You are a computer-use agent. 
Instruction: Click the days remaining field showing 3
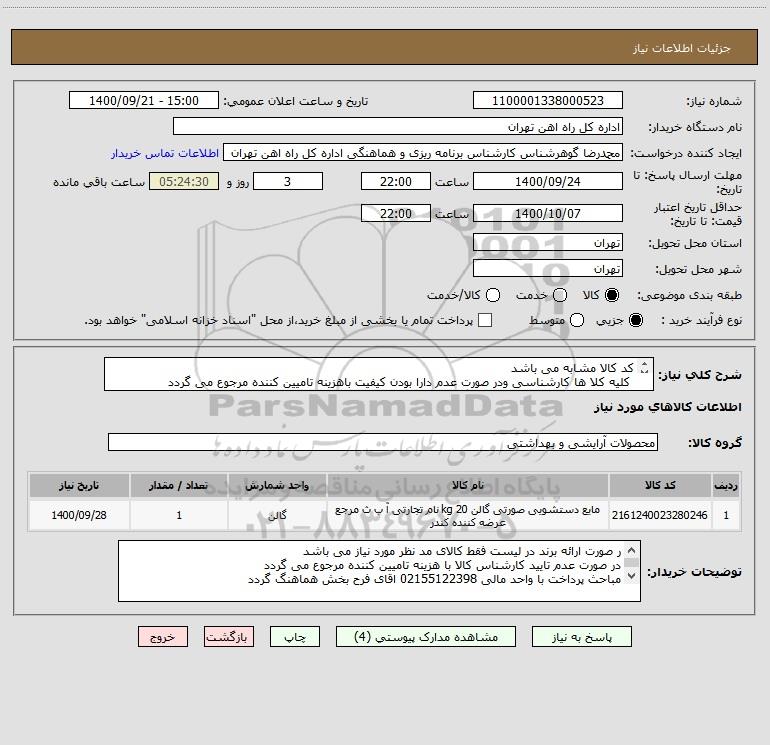[288, 182]
